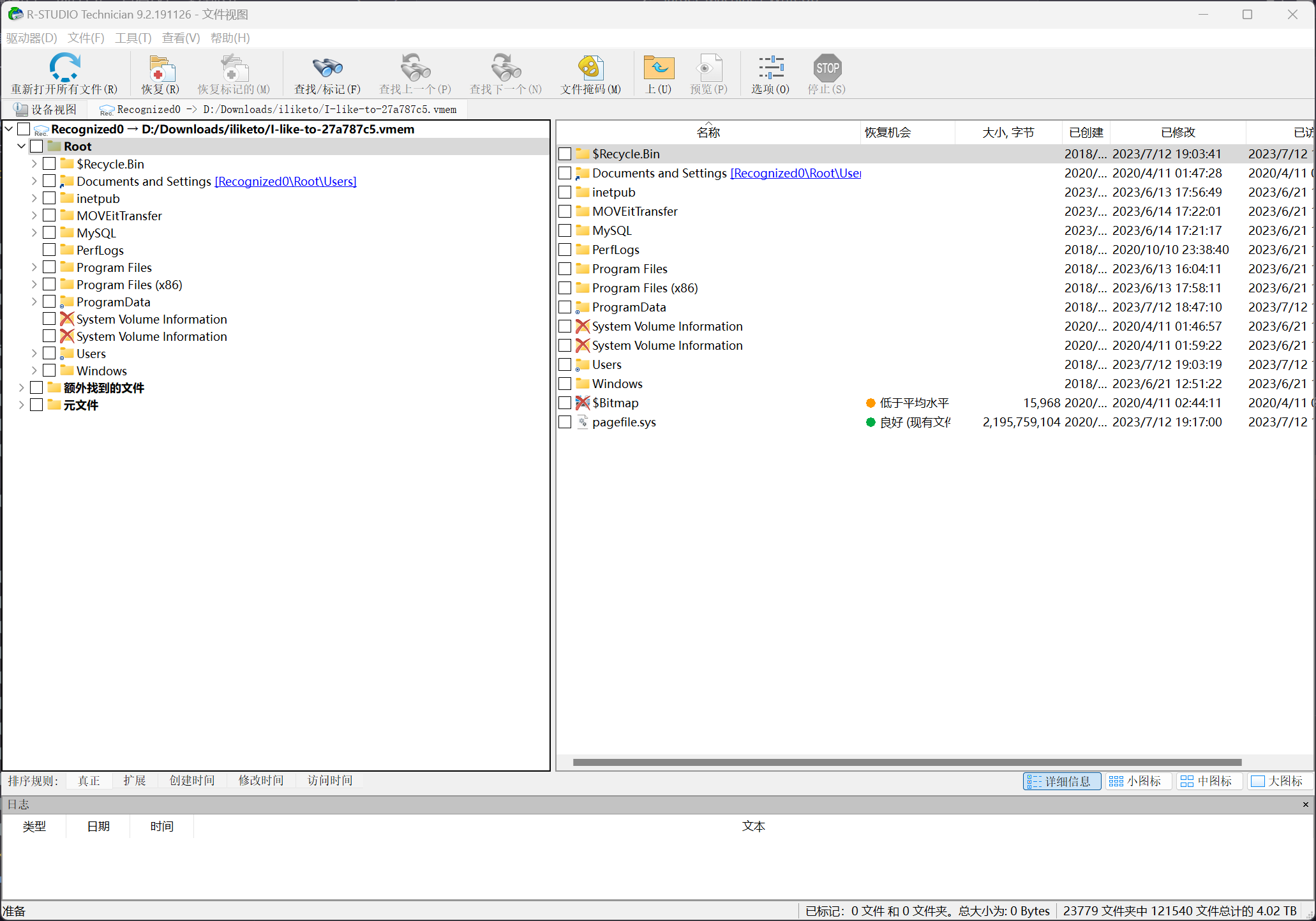Expand the inetpub tree node
The width and height of the screenshot is (1316, 921).
[x=34, y=198]
